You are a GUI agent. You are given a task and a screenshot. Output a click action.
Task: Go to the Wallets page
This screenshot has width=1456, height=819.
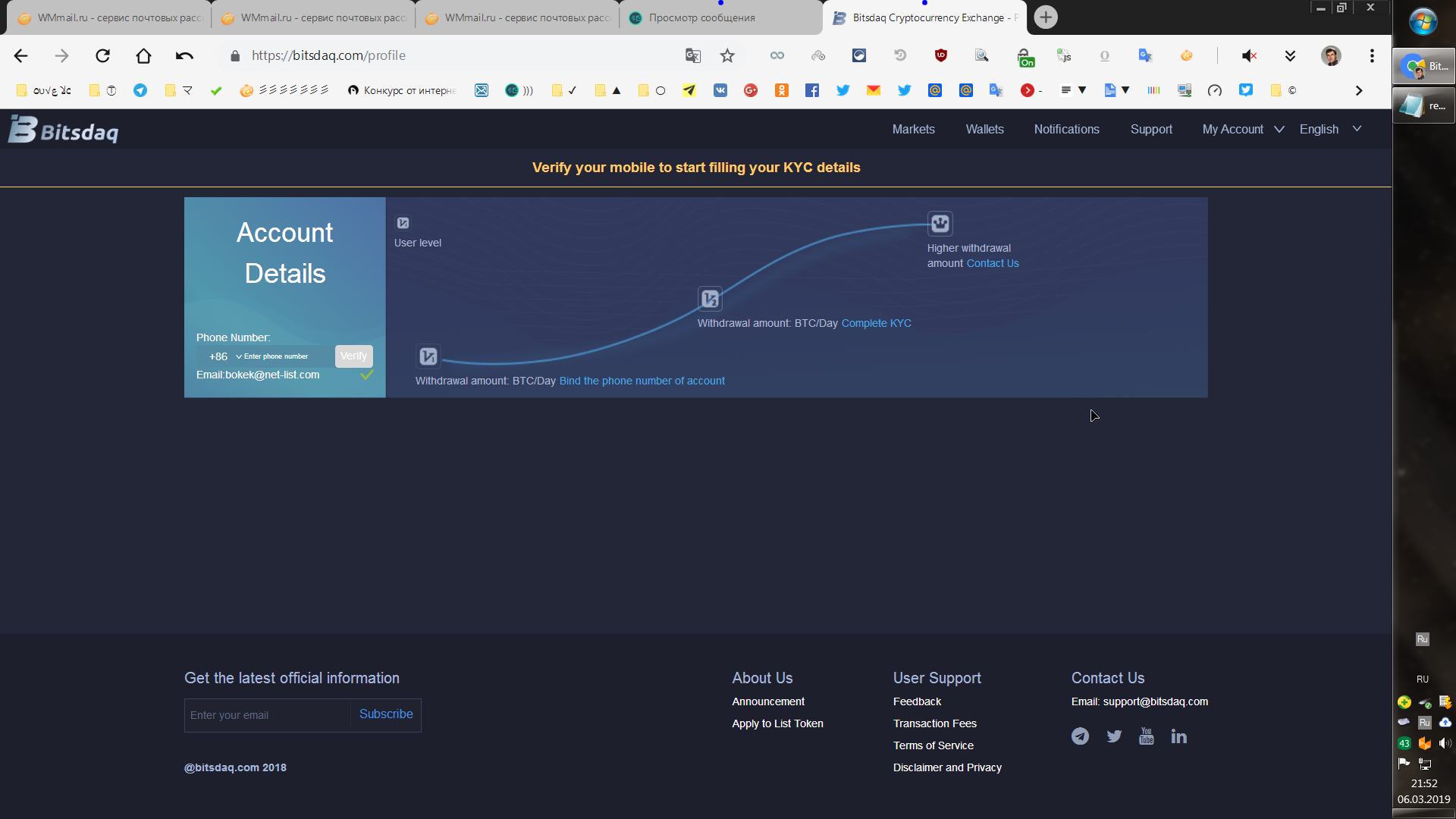[x=984, y=130]
